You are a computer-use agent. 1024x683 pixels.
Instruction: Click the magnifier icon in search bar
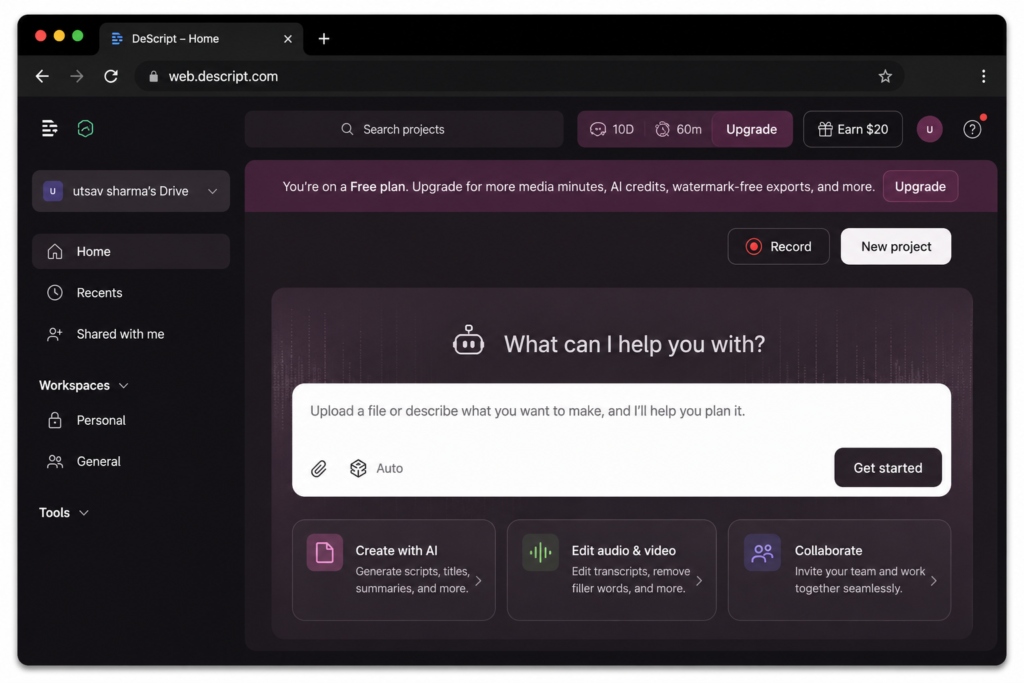pyautogui.click(x=347, y=129)
